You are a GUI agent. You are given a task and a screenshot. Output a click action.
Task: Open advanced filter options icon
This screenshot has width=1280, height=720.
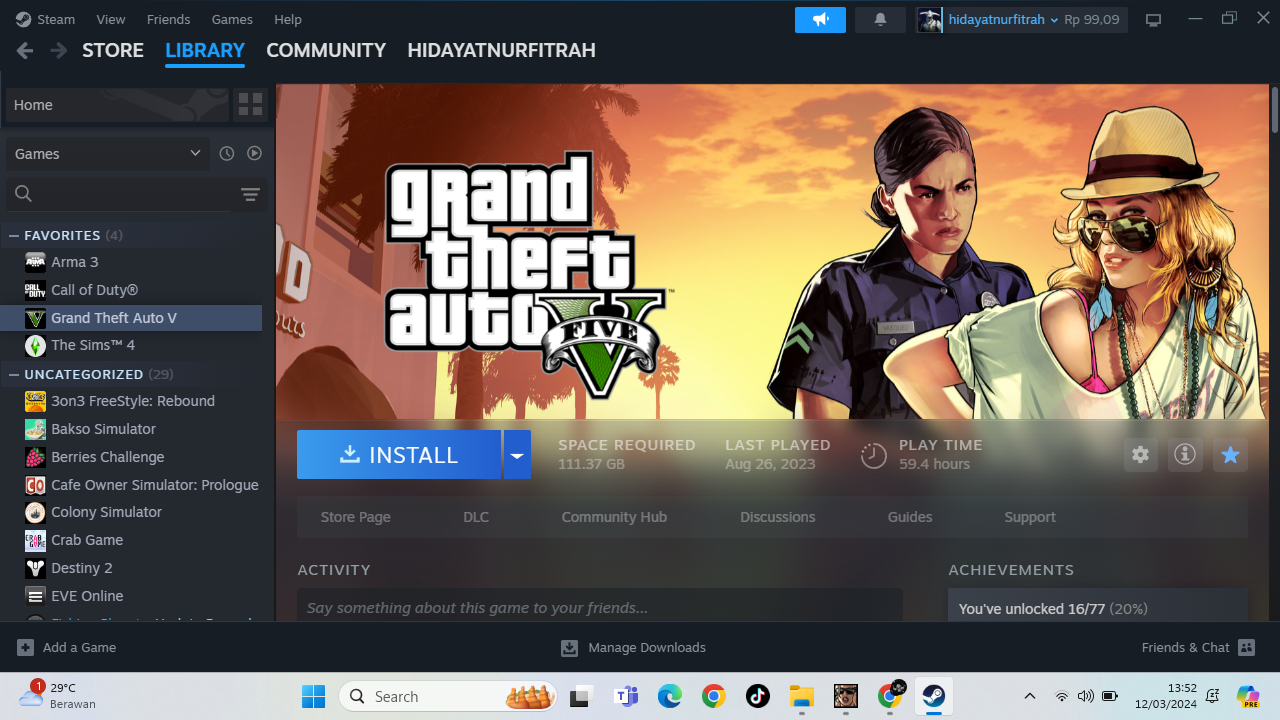pos(250,194)
